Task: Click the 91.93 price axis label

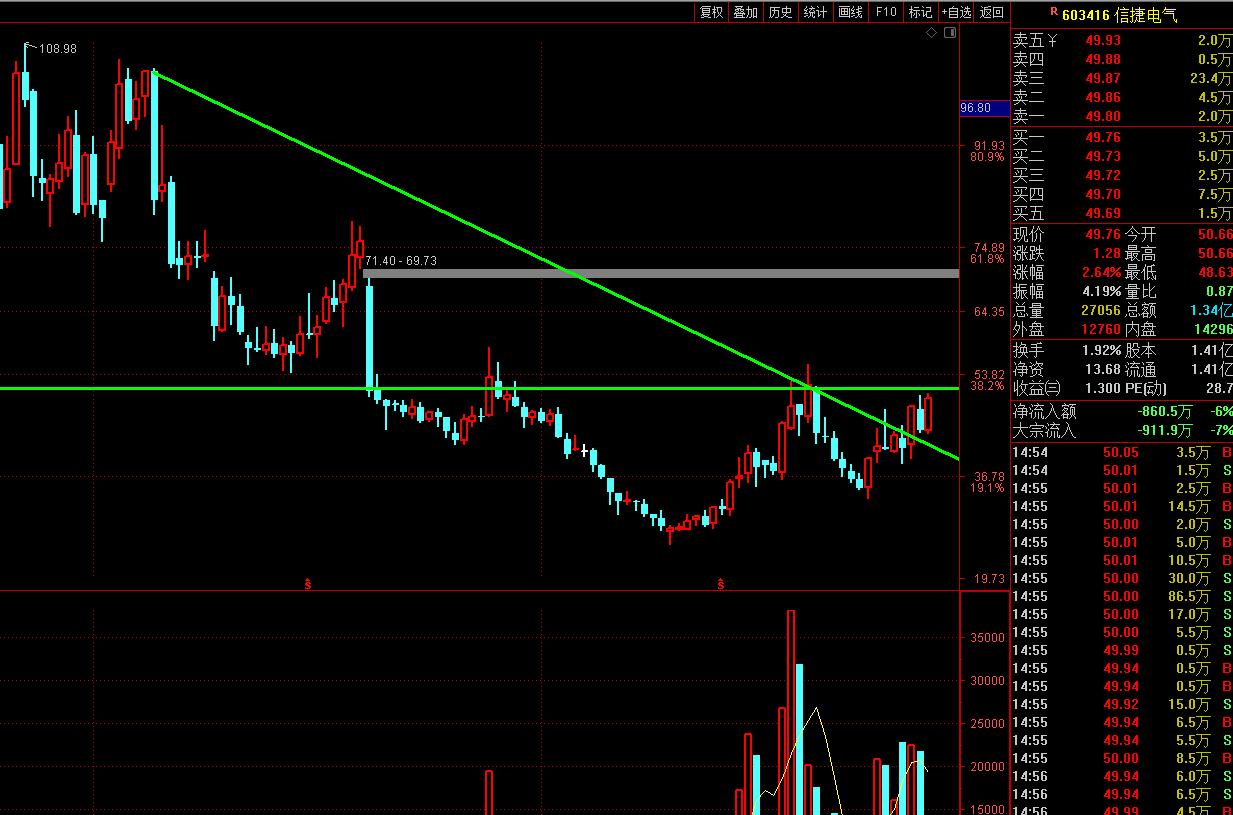Action: click(988, 145)
